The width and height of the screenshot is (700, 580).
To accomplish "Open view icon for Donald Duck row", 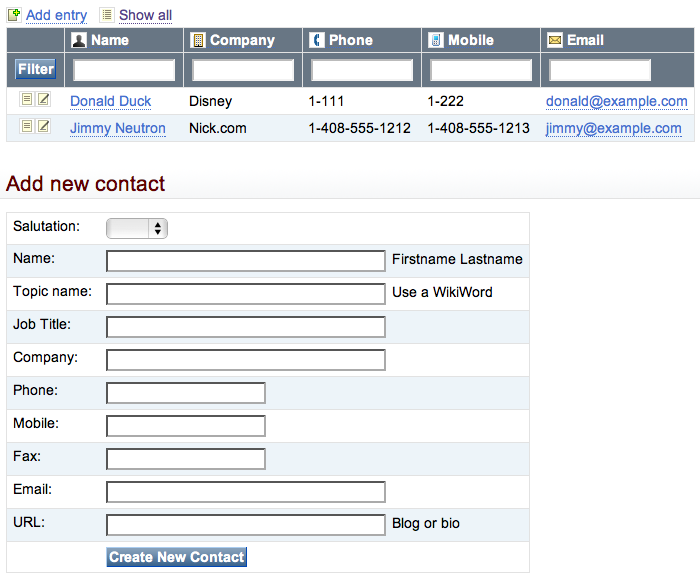I will pos(27,99).
